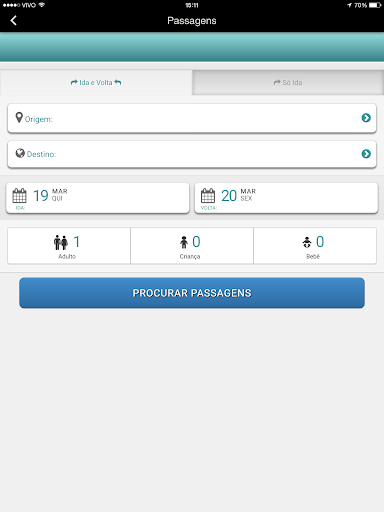This screenshot has width=384, height=512.
Task: Change the Criança count of 0
Action: pyautogui.click(x=196, y=242)
